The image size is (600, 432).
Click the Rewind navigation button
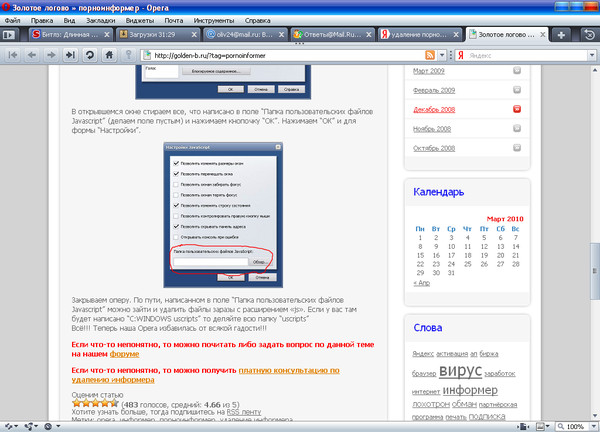pos(13,55)
